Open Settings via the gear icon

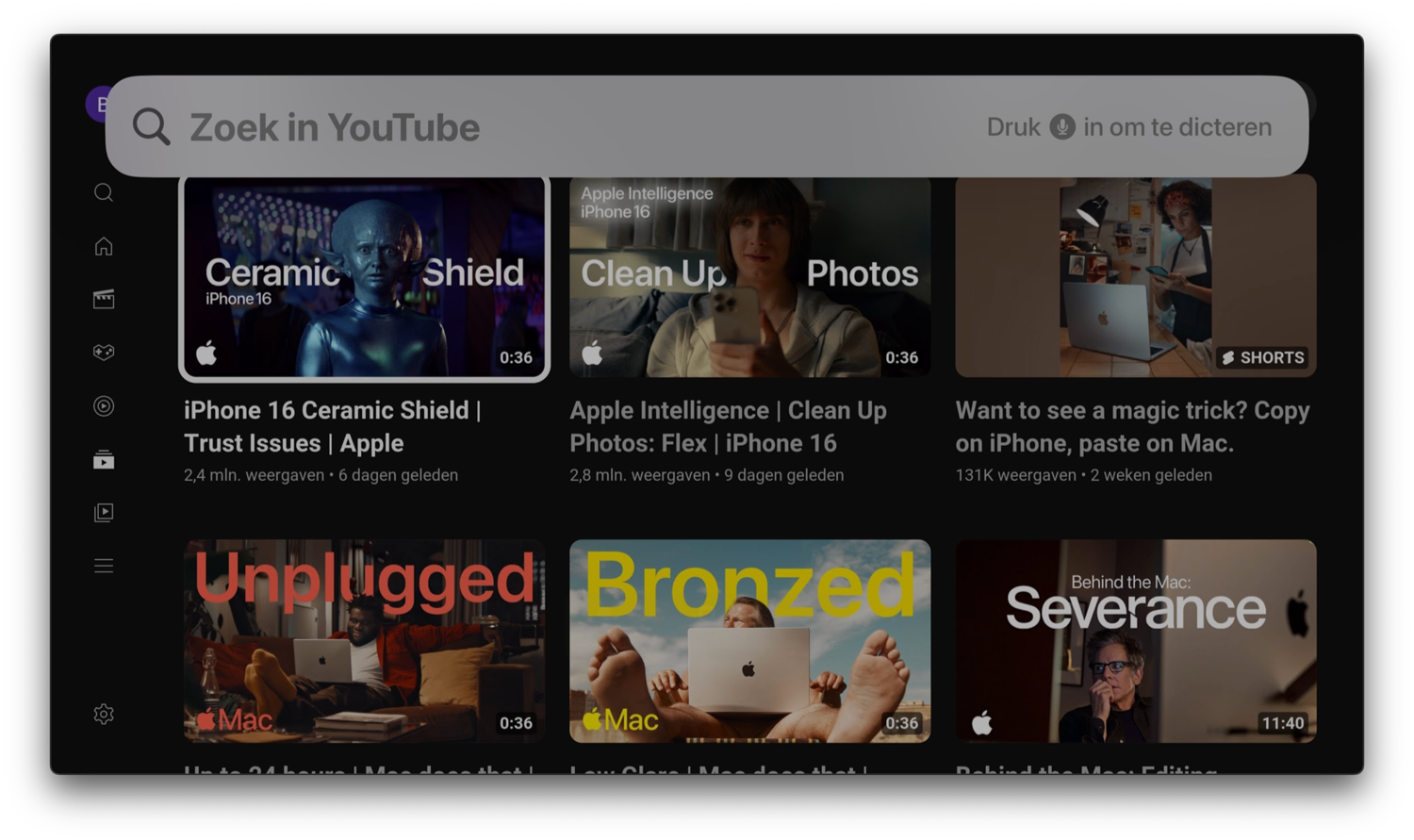[104, 714]
